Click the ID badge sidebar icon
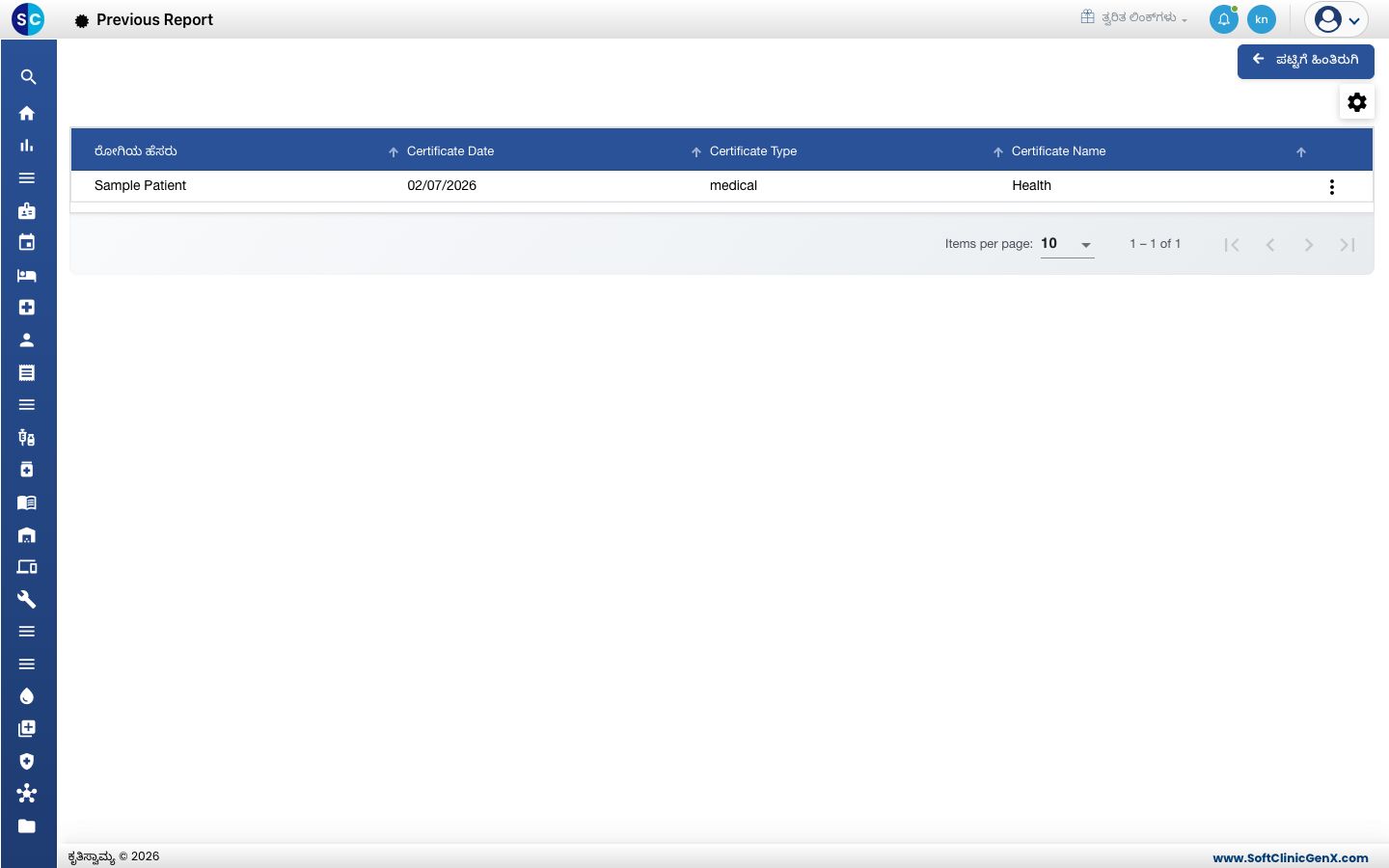The height and width of the screenshot is (868, 1389). tap(27, 210)
